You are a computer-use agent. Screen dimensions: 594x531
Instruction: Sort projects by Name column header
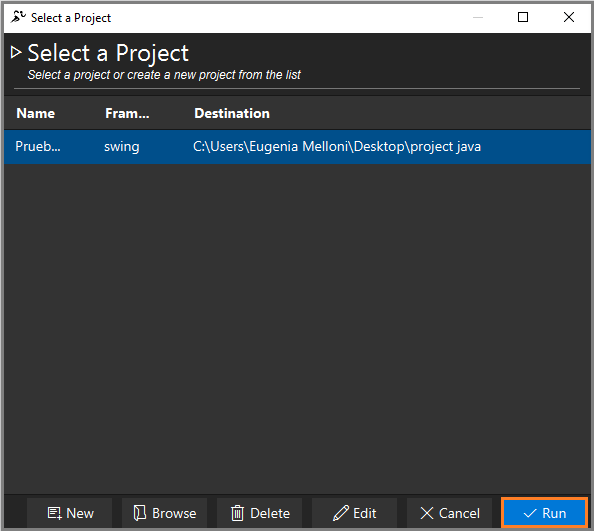36,113
